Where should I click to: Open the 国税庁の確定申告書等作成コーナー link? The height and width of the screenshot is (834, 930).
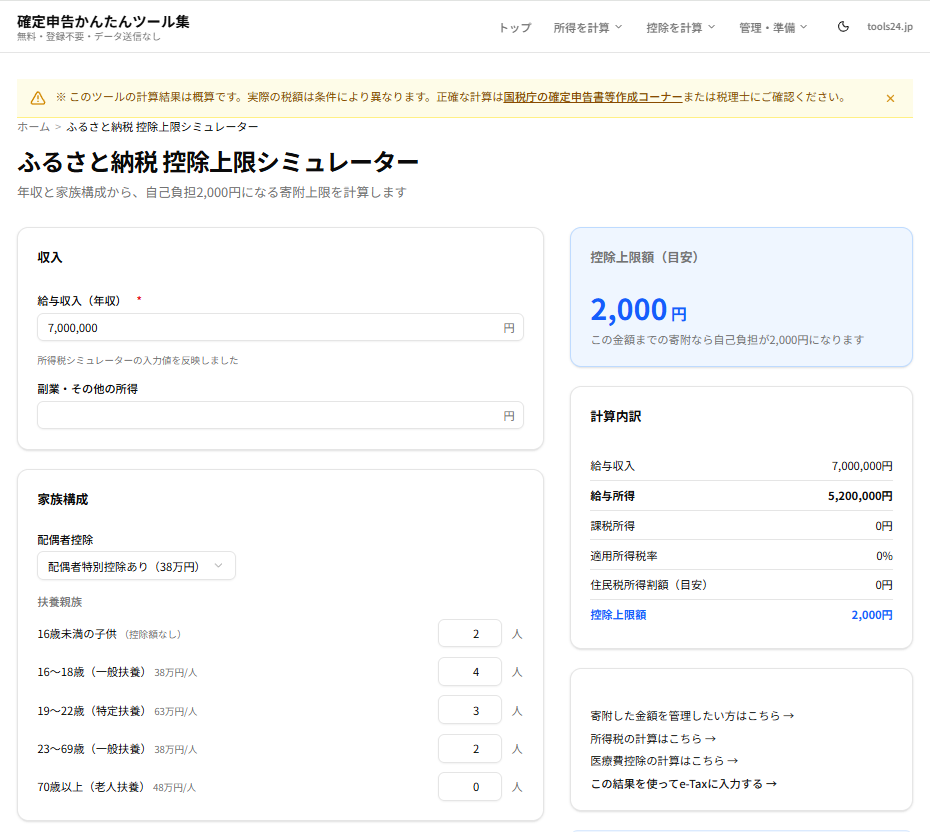pos(593,97)
